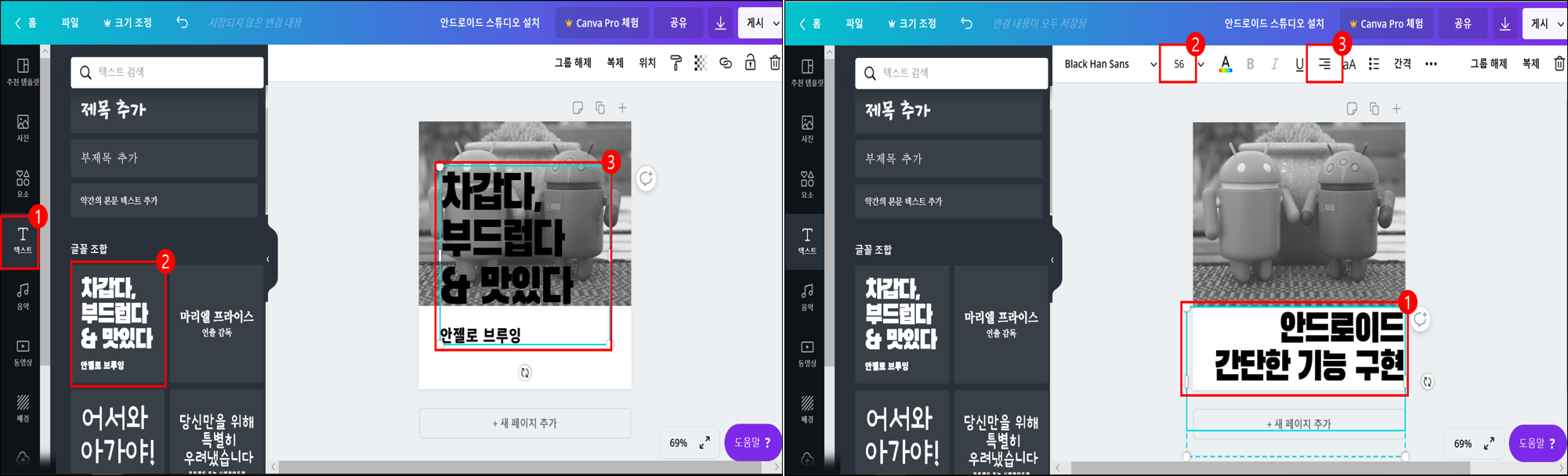Open text color picker with rainbow underline

pyautogui.click(x=1226, y=64)
